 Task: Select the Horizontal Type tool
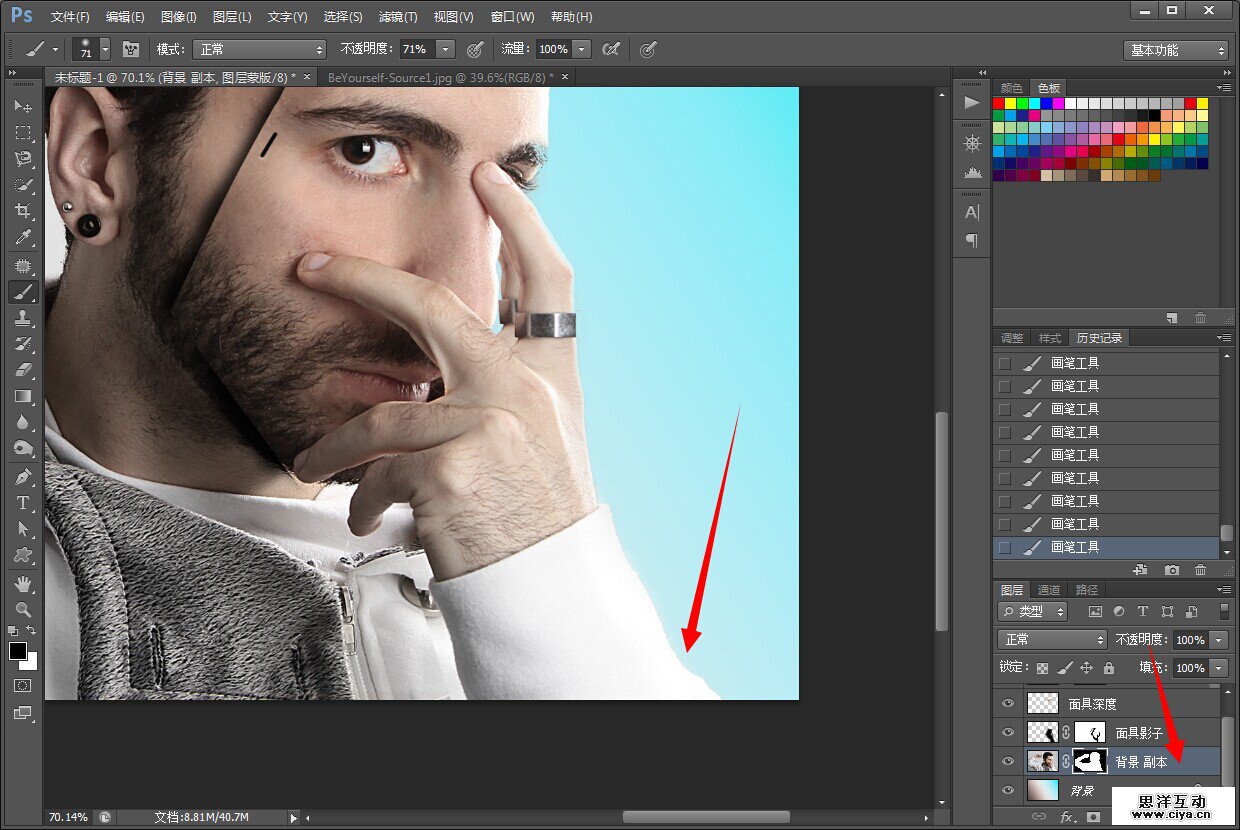click(22, 503)
